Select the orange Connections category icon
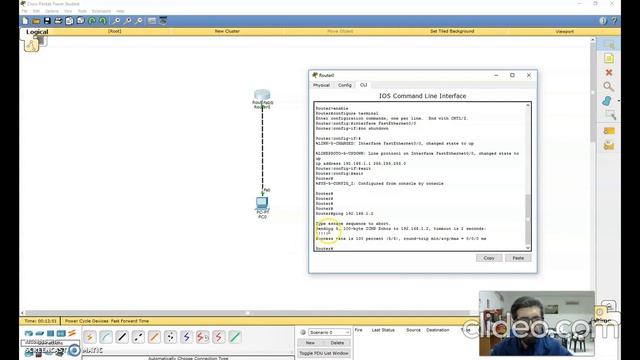 [72, 333]
